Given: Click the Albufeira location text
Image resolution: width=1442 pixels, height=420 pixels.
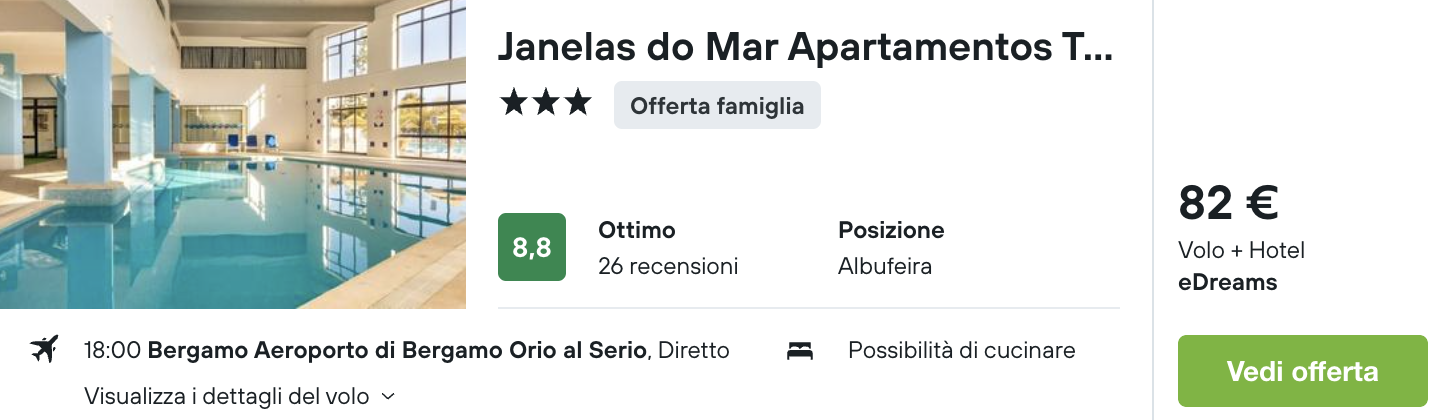Looking at the screenshot, I should tap(885, 266).
